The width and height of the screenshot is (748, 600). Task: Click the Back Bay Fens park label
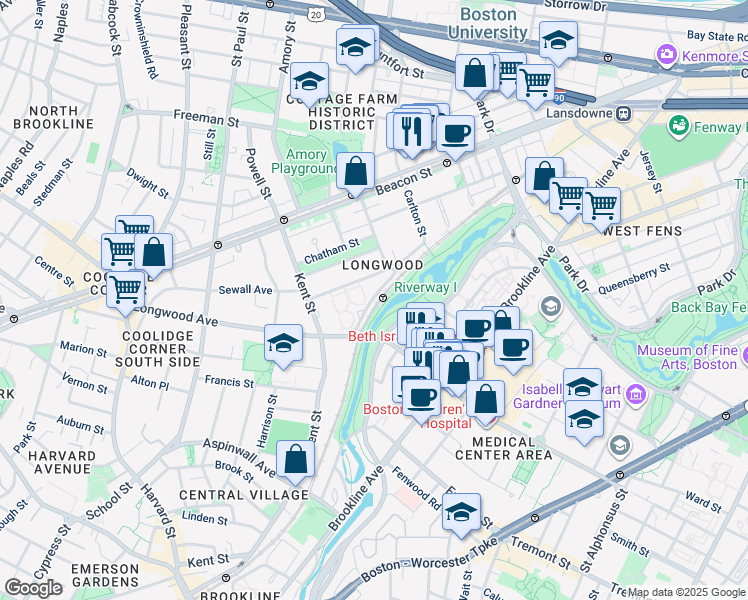tap(709, 307)
